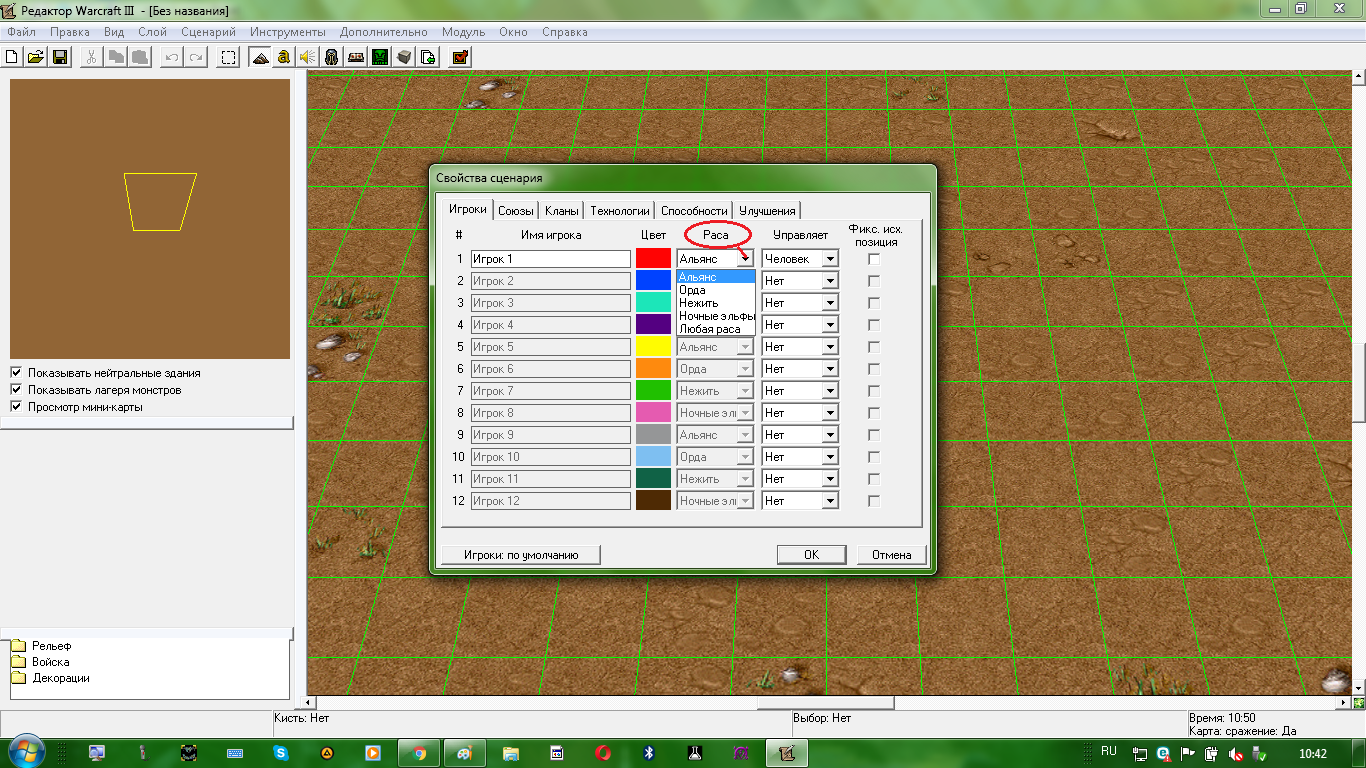
Task: Open the 'Управляет' dropdown for Игрок 11
Action: pos(829,479)
